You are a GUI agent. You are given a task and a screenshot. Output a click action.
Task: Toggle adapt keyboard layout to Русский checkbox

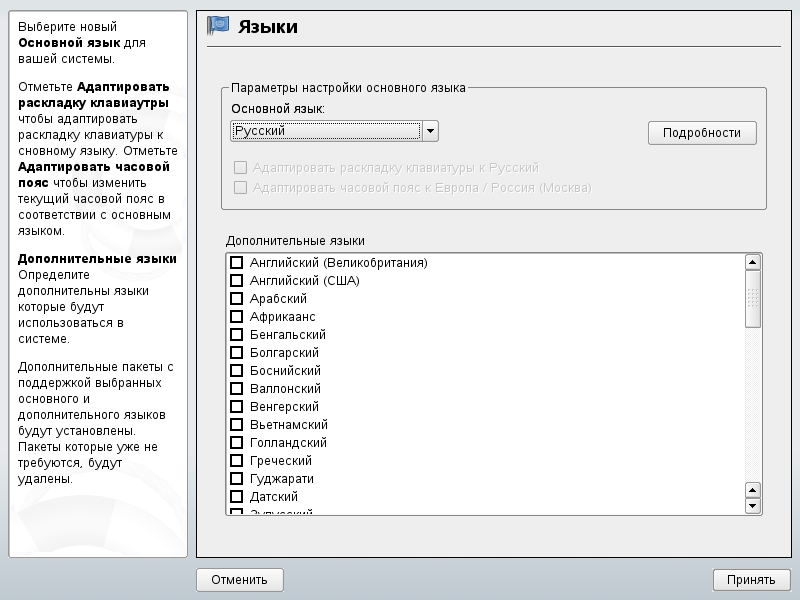coord(240,168)
